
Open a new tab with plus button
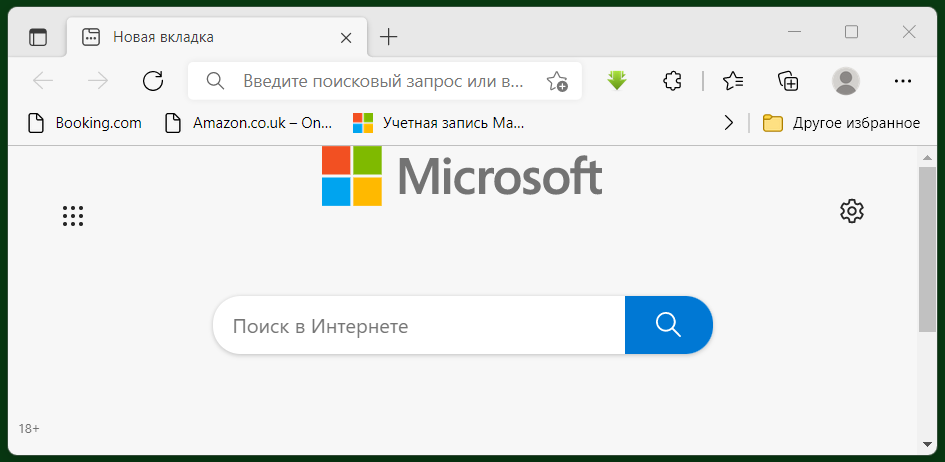coord(389,37)
